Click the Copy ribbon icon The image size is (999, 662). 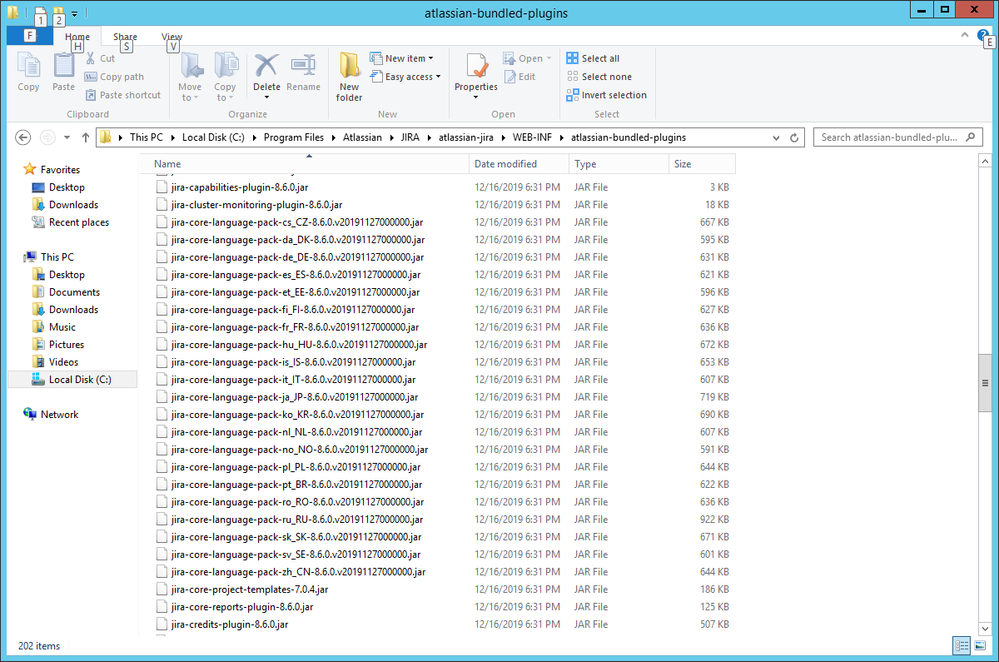tap(28, 72)
